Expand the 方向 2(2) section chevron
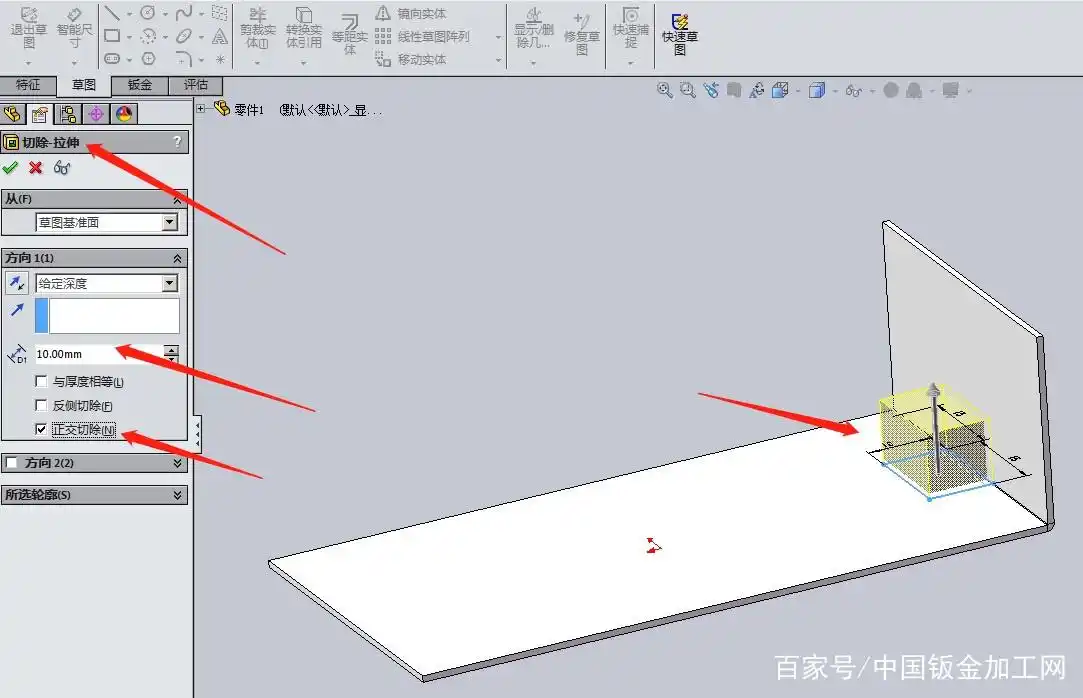Screen dimensions: 1083x698 [177, 463]
